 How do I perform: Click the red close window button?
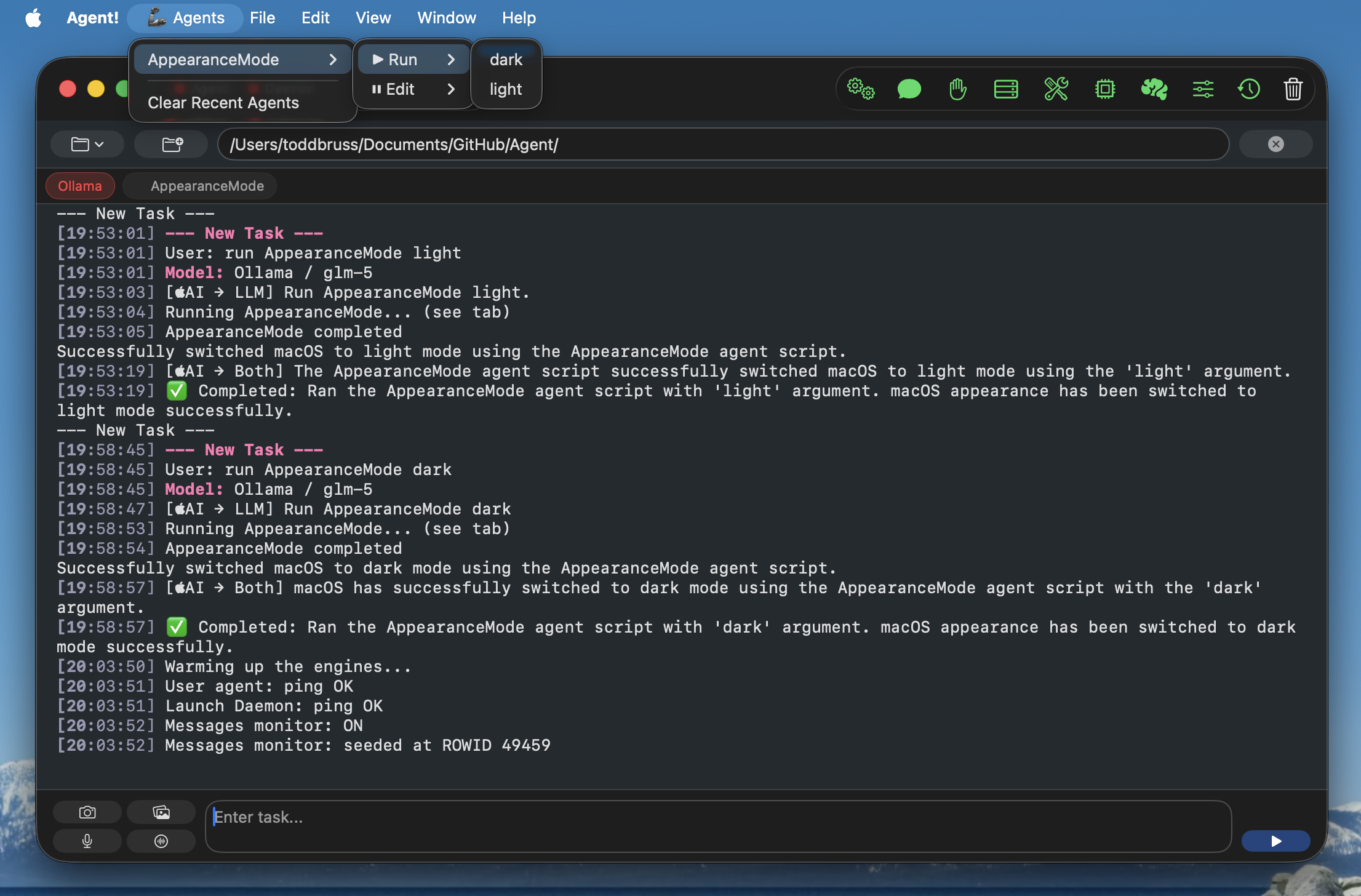coord(68,89)
